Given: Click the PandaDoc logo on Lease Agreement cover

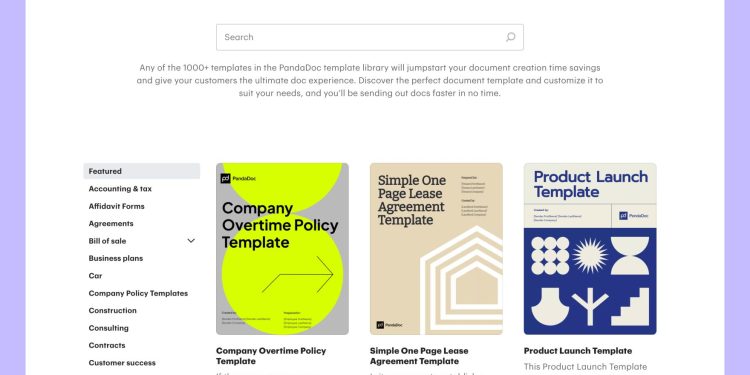Looking at the screenshot, I should pos(389,325).
